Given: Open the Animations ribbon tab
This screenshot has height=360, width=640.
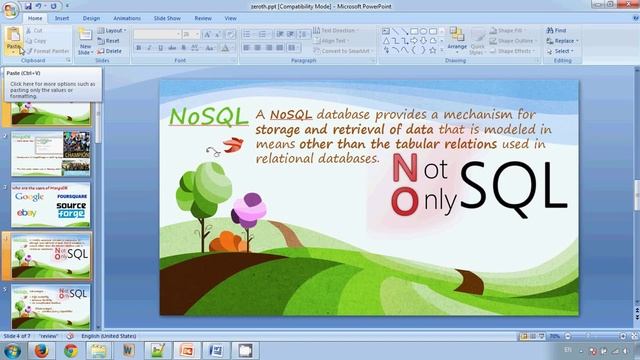Looking at the screenshot, I should coord(127,18).
